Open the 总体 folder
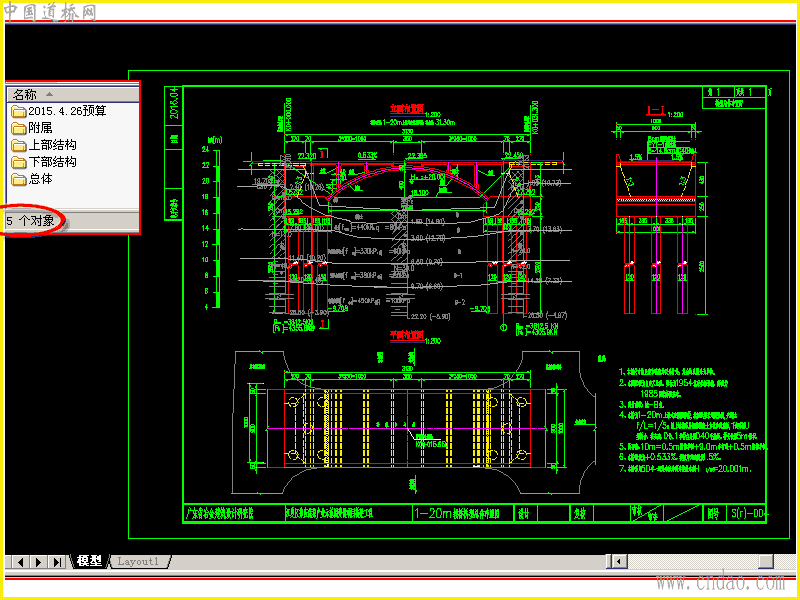The image size is (800, 600). point(32,179)
